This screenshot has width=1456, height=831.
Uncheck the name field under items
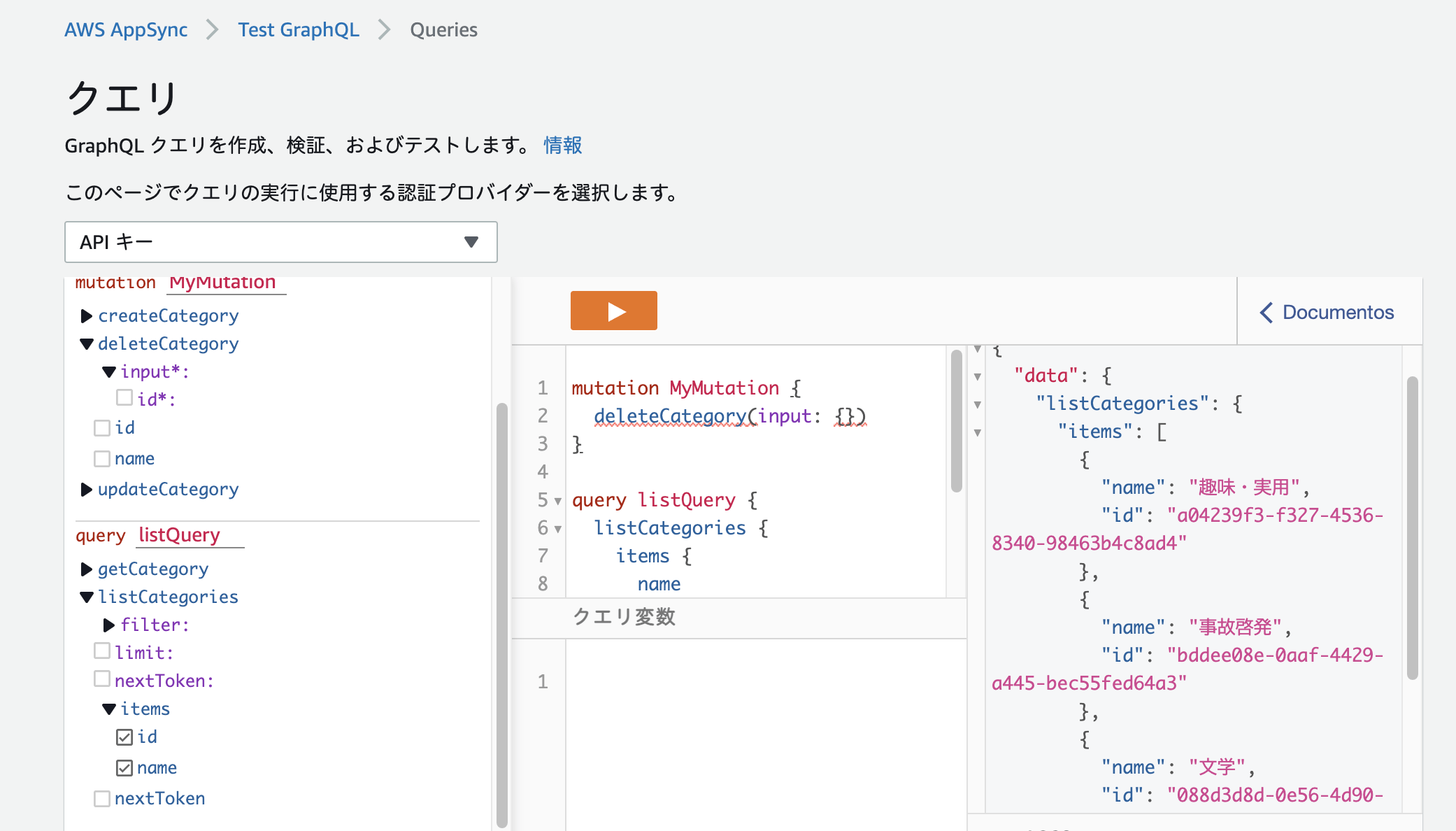[124, 768]
